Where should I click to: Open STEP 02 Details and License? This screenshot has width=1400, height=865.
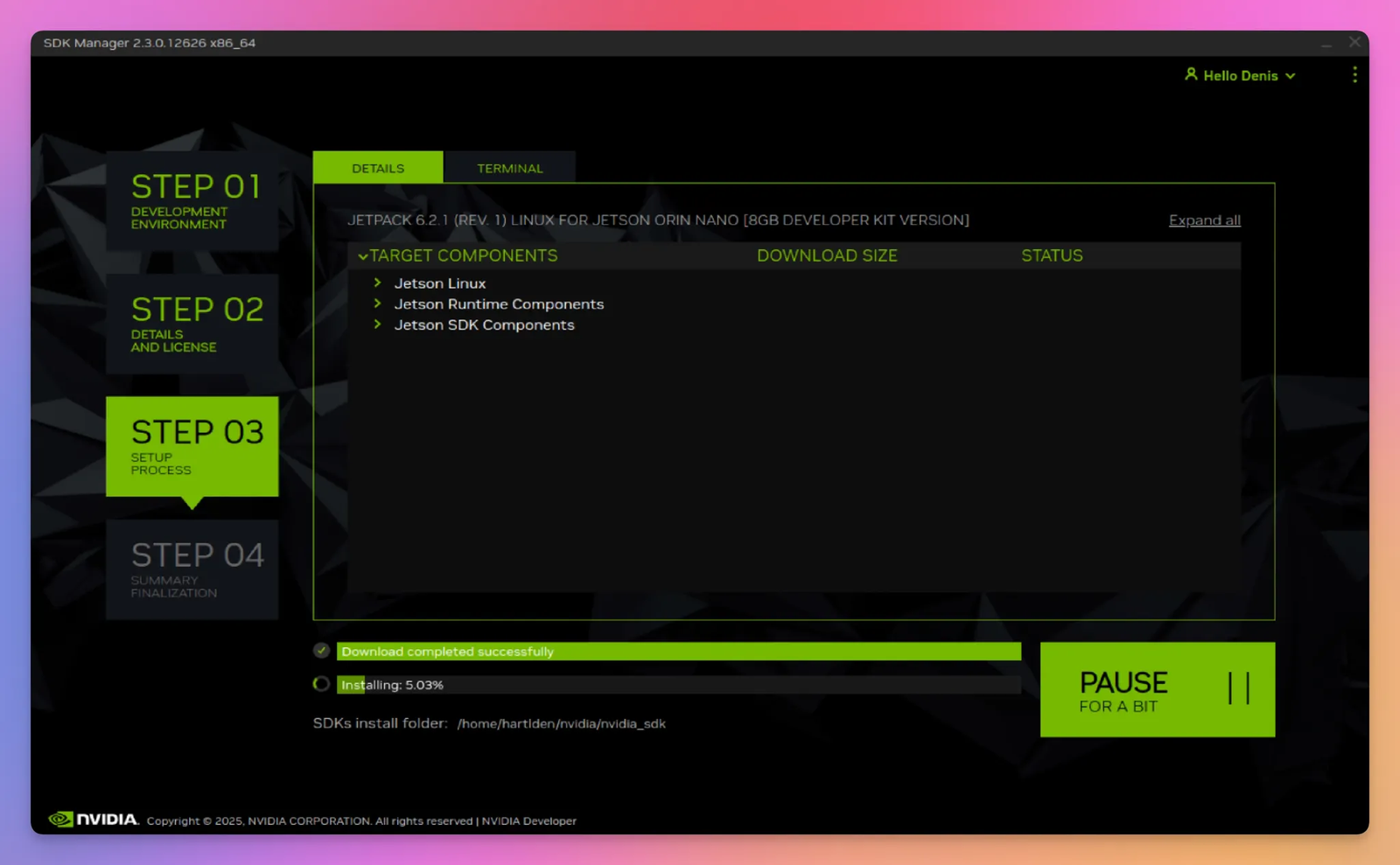point(192,324)
